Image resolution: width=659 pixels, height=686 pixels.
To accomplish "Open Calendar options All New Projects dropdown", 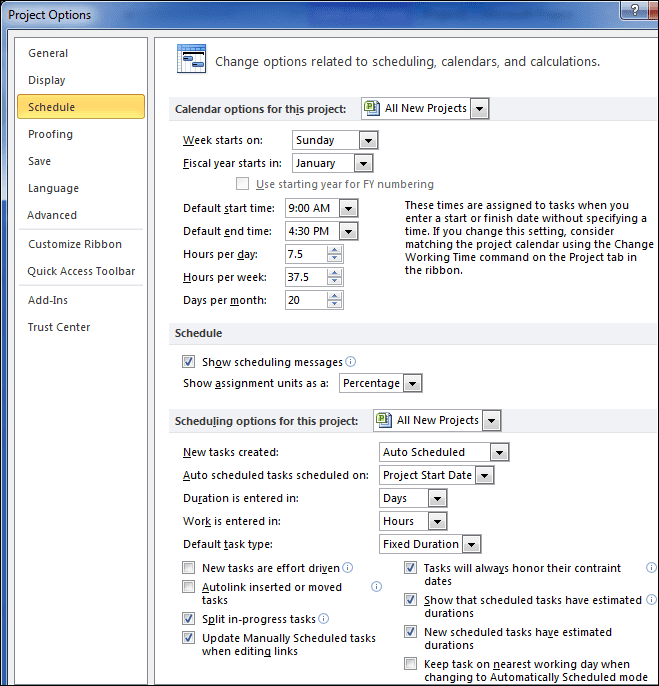I will [x=480, y=108].
